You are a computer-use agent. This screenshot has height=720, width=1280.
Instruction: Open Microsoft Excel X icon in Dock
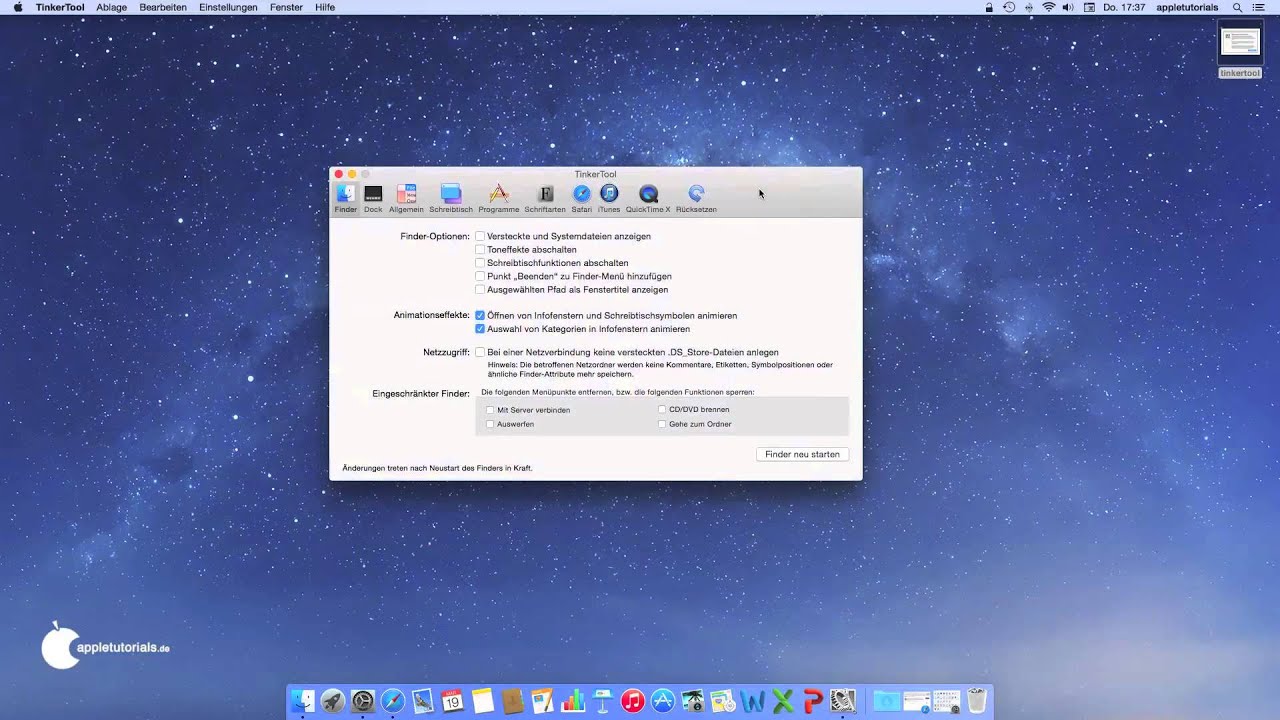pos(783,701)
